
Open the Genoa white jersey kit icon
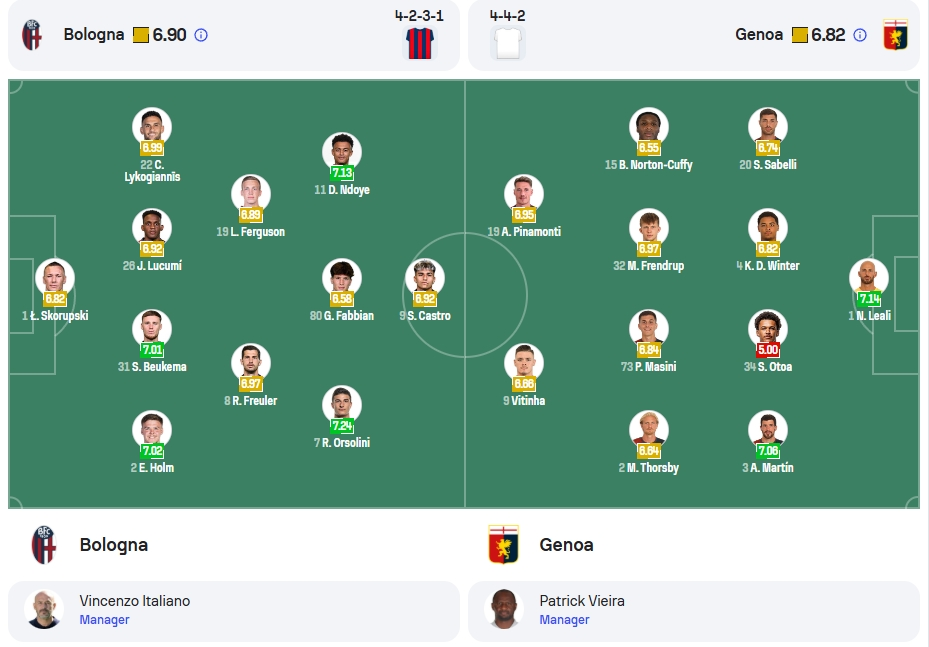pos(508,43)
